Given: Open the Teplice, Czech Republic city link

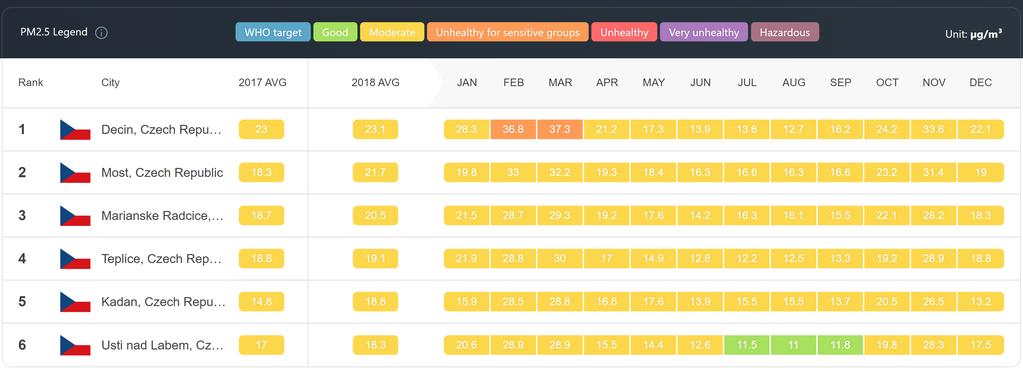Looking at the screenshot, I should coord(162,259).
